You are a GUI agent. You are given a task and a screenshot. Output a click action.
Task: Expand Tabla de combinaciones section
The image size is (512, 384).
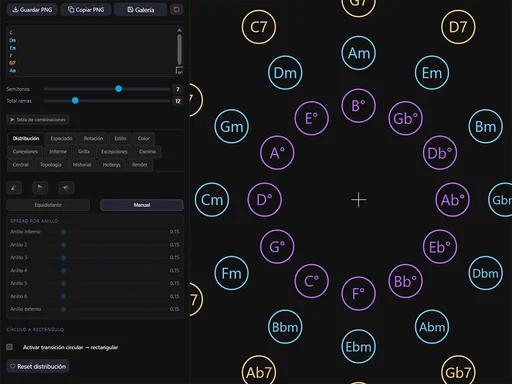(x=38, y=120)
